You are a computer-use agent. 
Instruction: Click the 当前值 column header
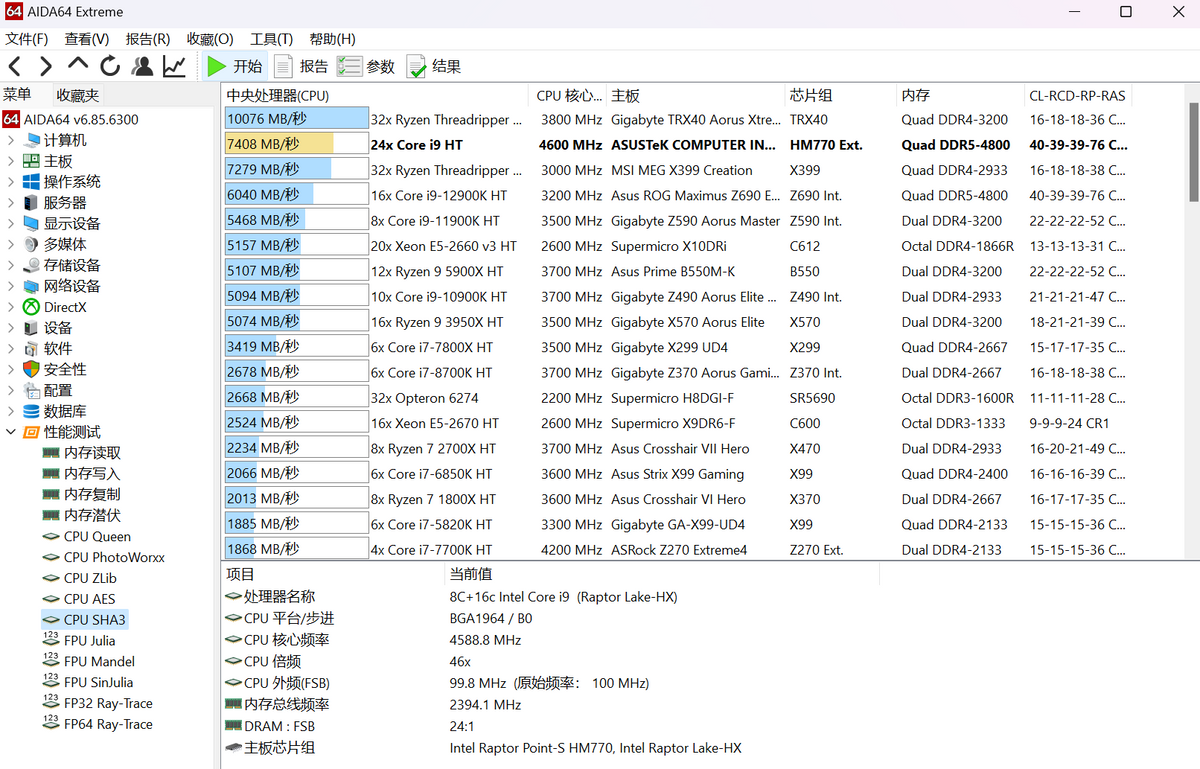click(x=662, y=574)
